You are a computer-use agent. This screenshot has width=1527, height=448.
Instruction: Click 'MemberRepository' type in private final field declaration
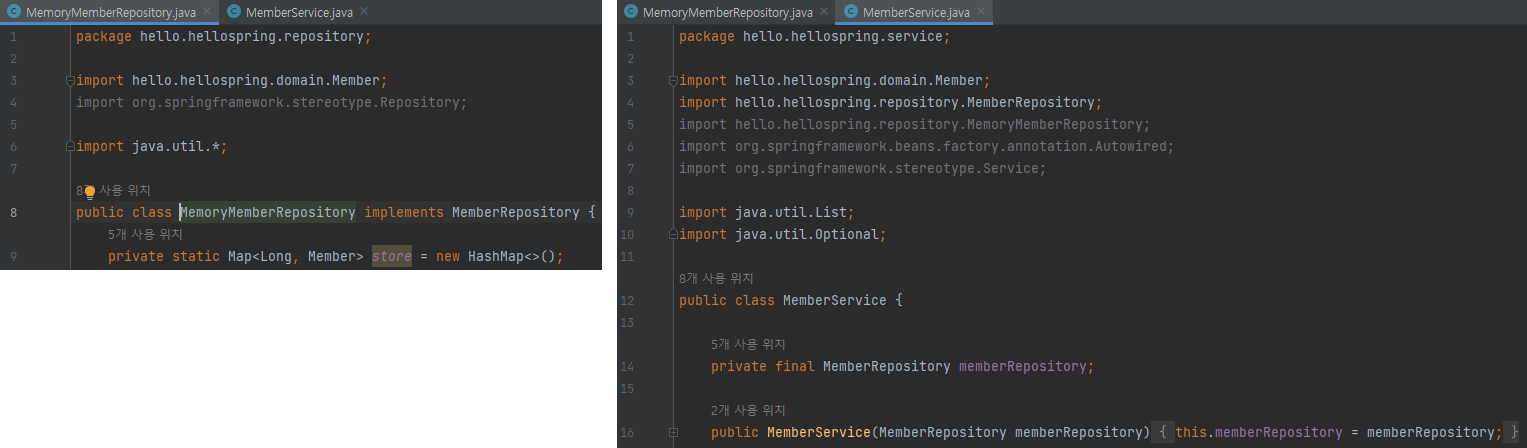pyautogui.click(x=887, y=366)
